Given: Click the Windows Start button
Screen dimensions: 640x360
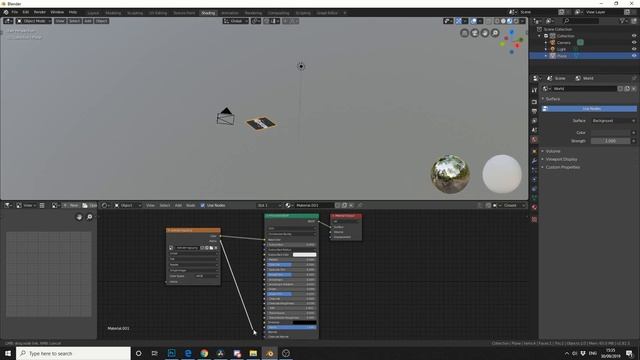Looking at the screenshot, I should (8, 353).
